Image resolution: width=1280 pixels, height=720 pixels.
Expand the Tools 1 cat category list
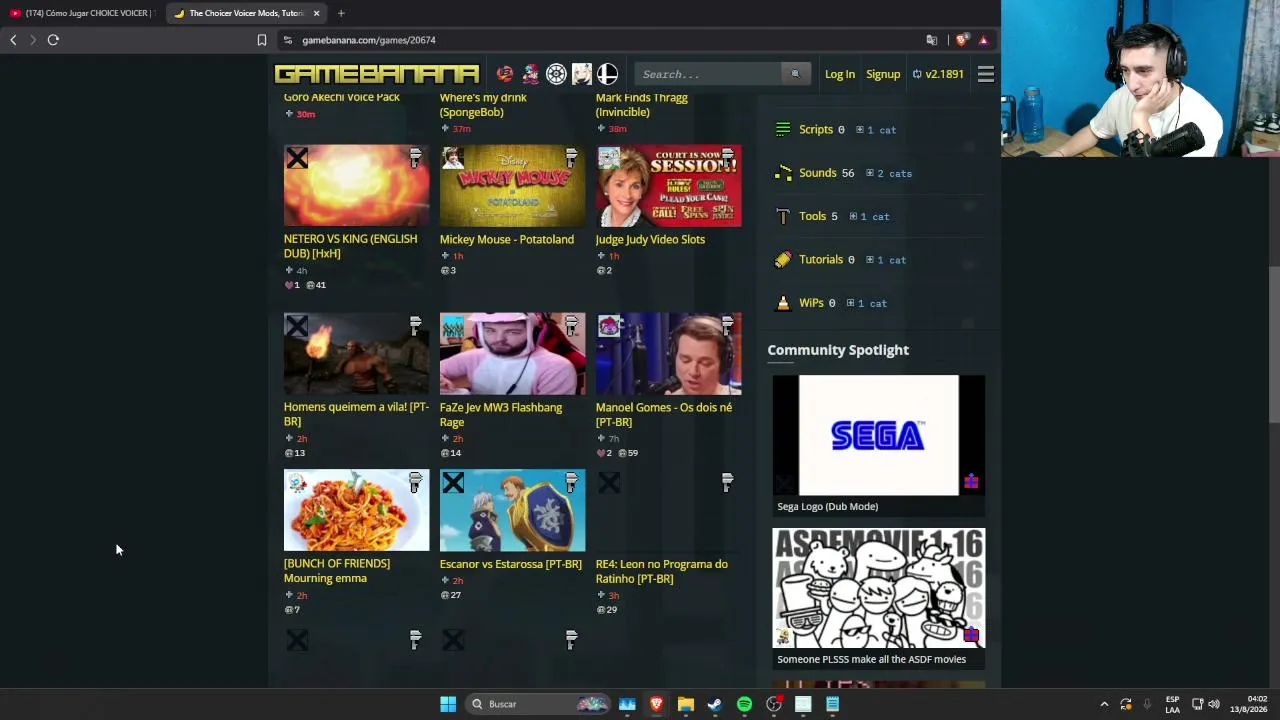pos(869,216)
